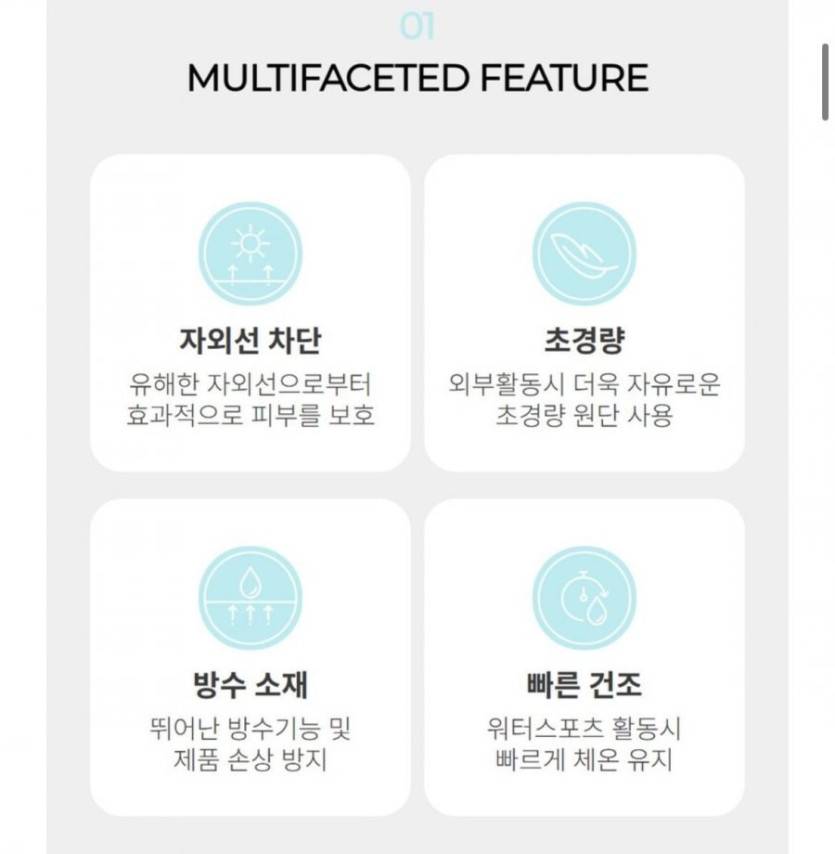The height and width of the screenshot is (854, 835).
Task: Click the UV protection sun icon
Action: pos(249,255)
